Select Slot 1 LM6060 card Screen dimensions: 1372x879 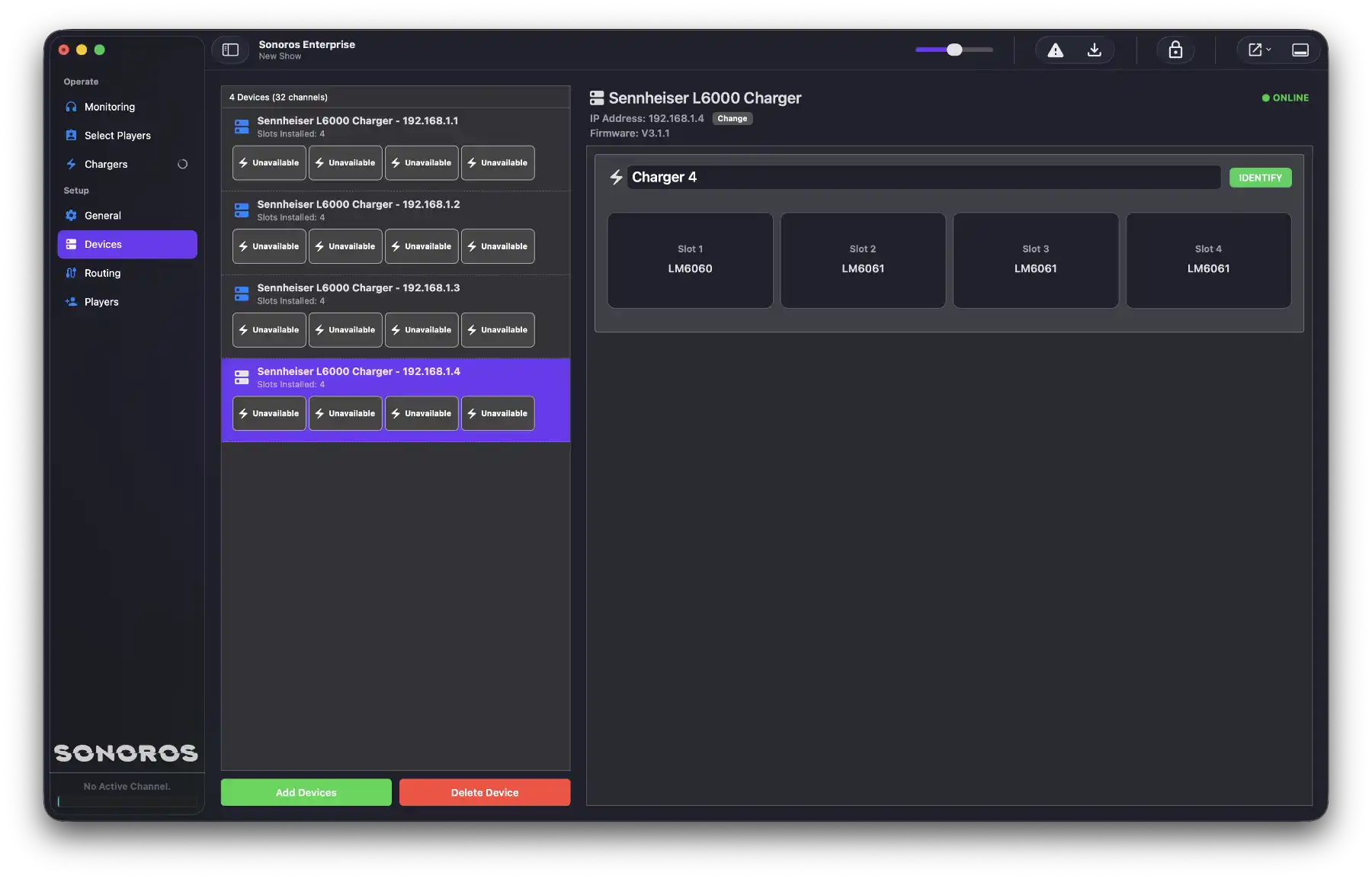point(691,261)
